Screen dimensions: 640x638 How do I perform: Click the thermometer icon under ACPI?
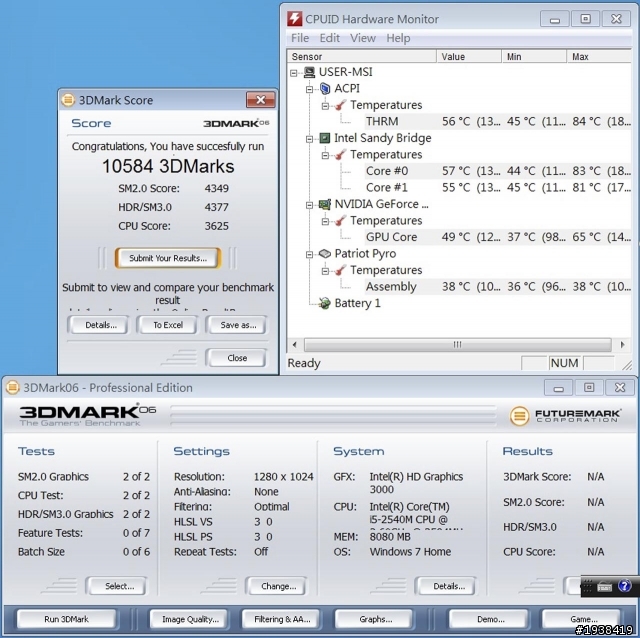340,105
